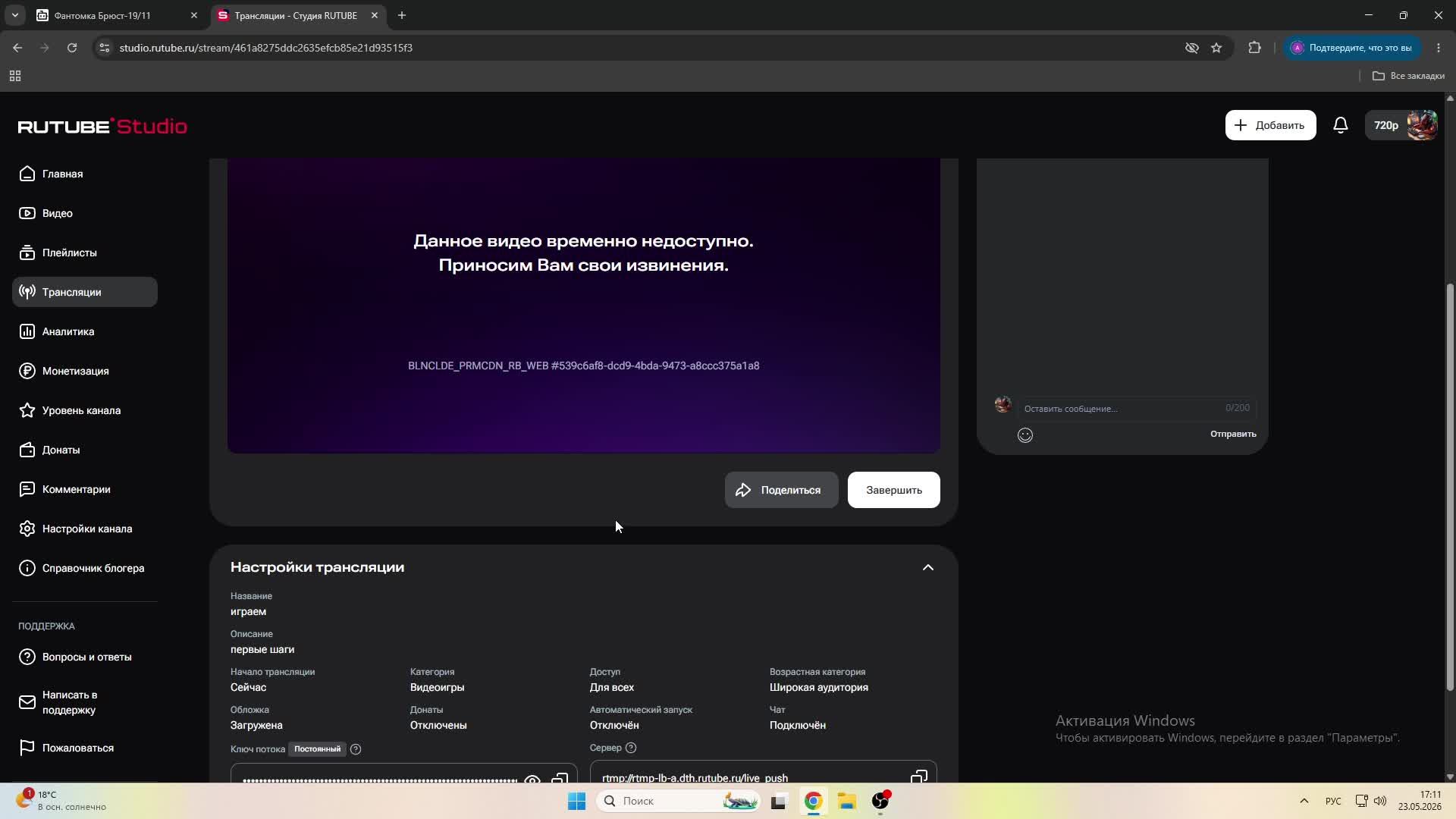Bookmark this page with the star
Screen dimensions: 1456x819
coord(1216,48)
